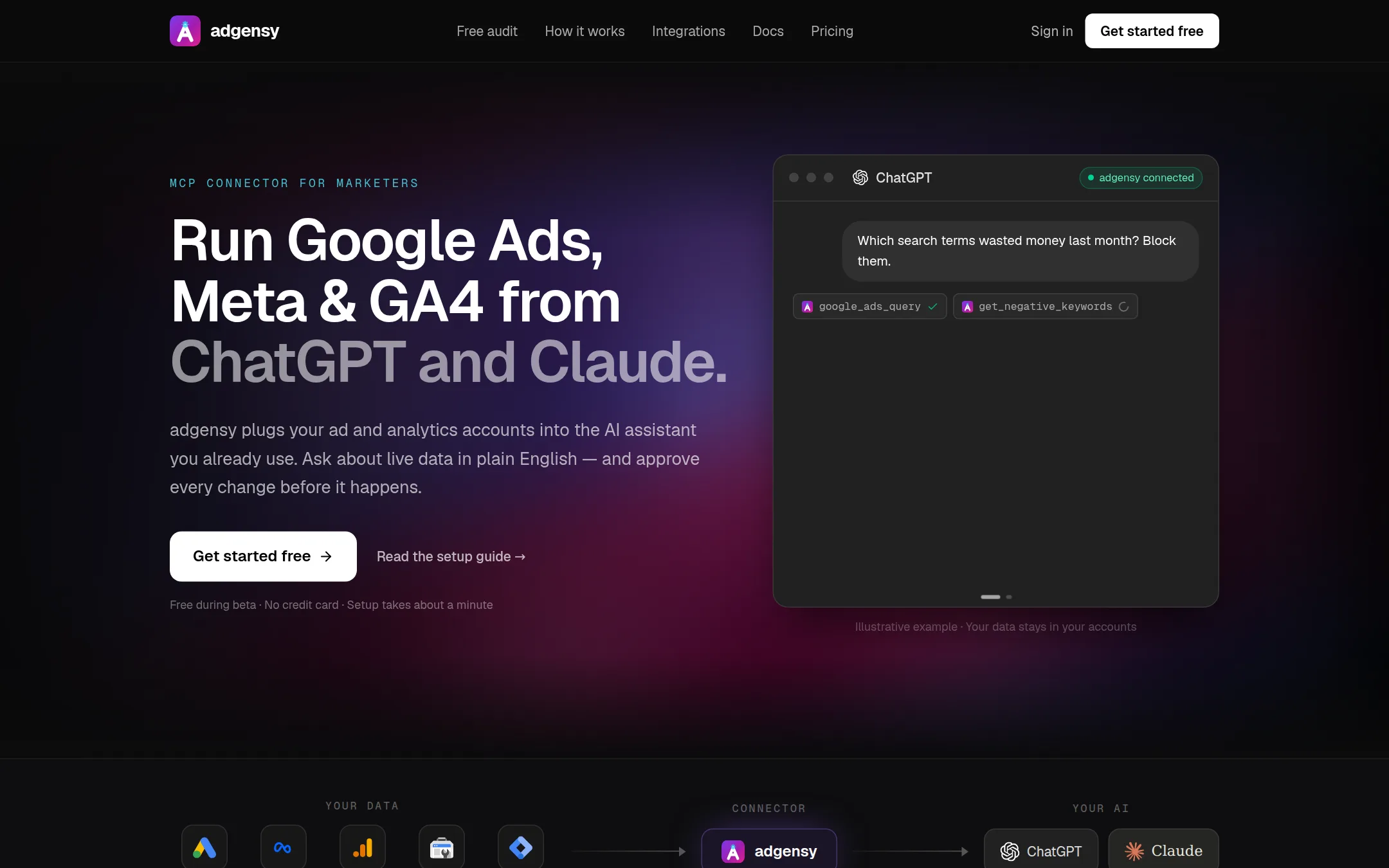1389x868 pixels.
Task: Click the Claude starburst icon
Action: point(1134,851)
